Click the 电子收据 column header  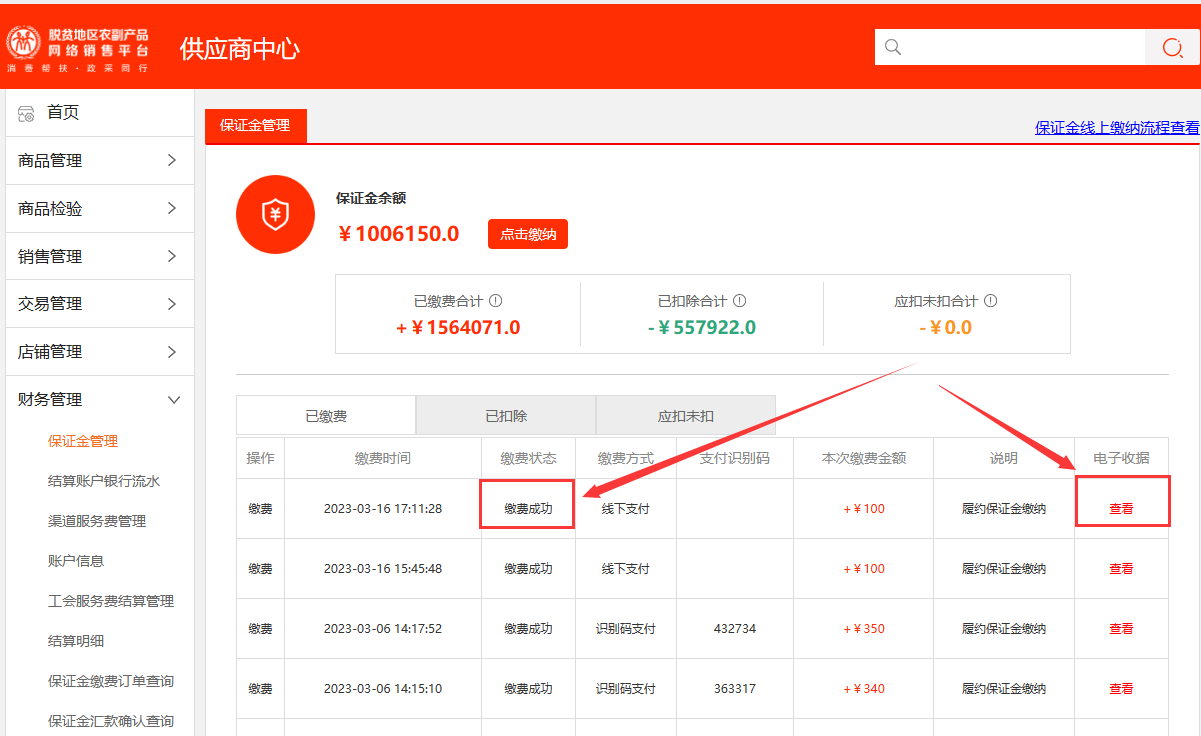pos(1122,458)
